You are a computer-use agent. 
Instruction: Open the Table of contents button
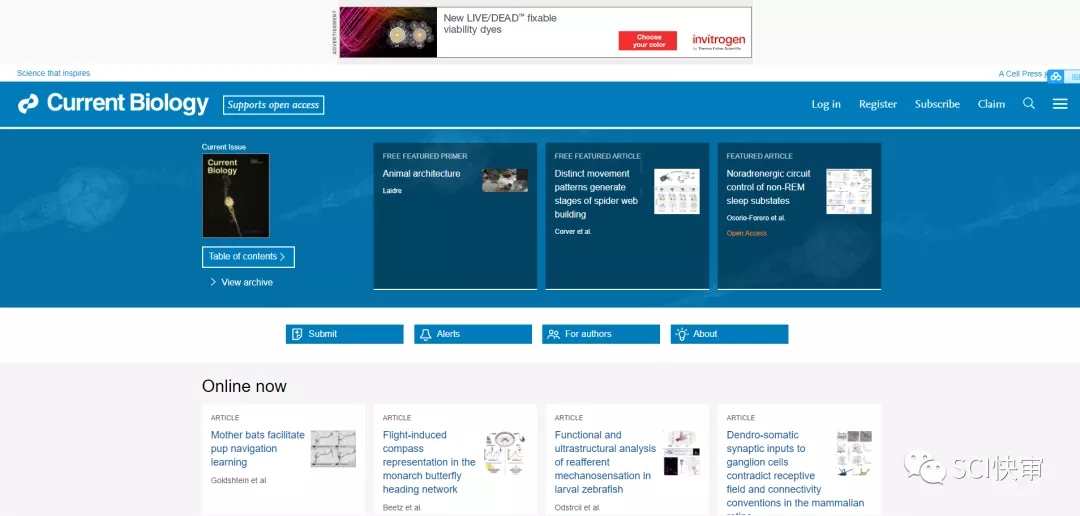pos(248,257)
